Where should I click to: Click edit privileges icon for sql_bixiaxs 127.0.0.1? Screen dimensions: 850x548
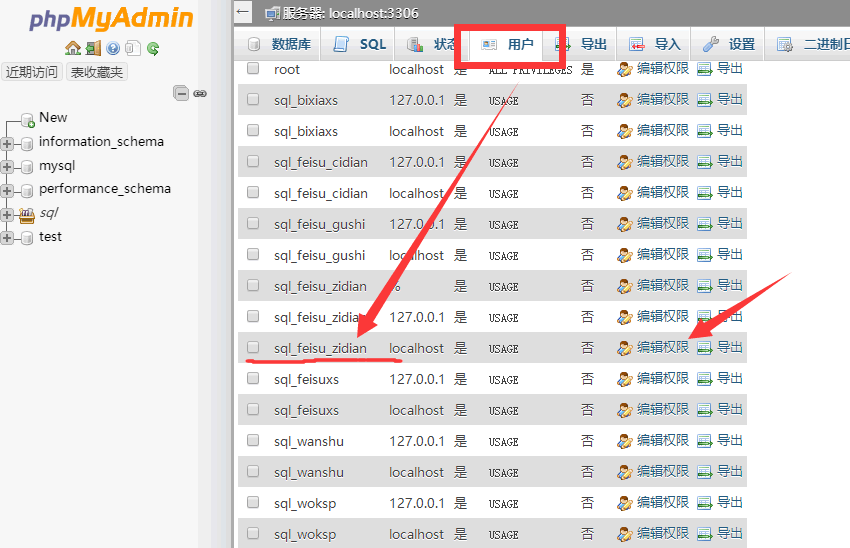(x=624, y=100)
